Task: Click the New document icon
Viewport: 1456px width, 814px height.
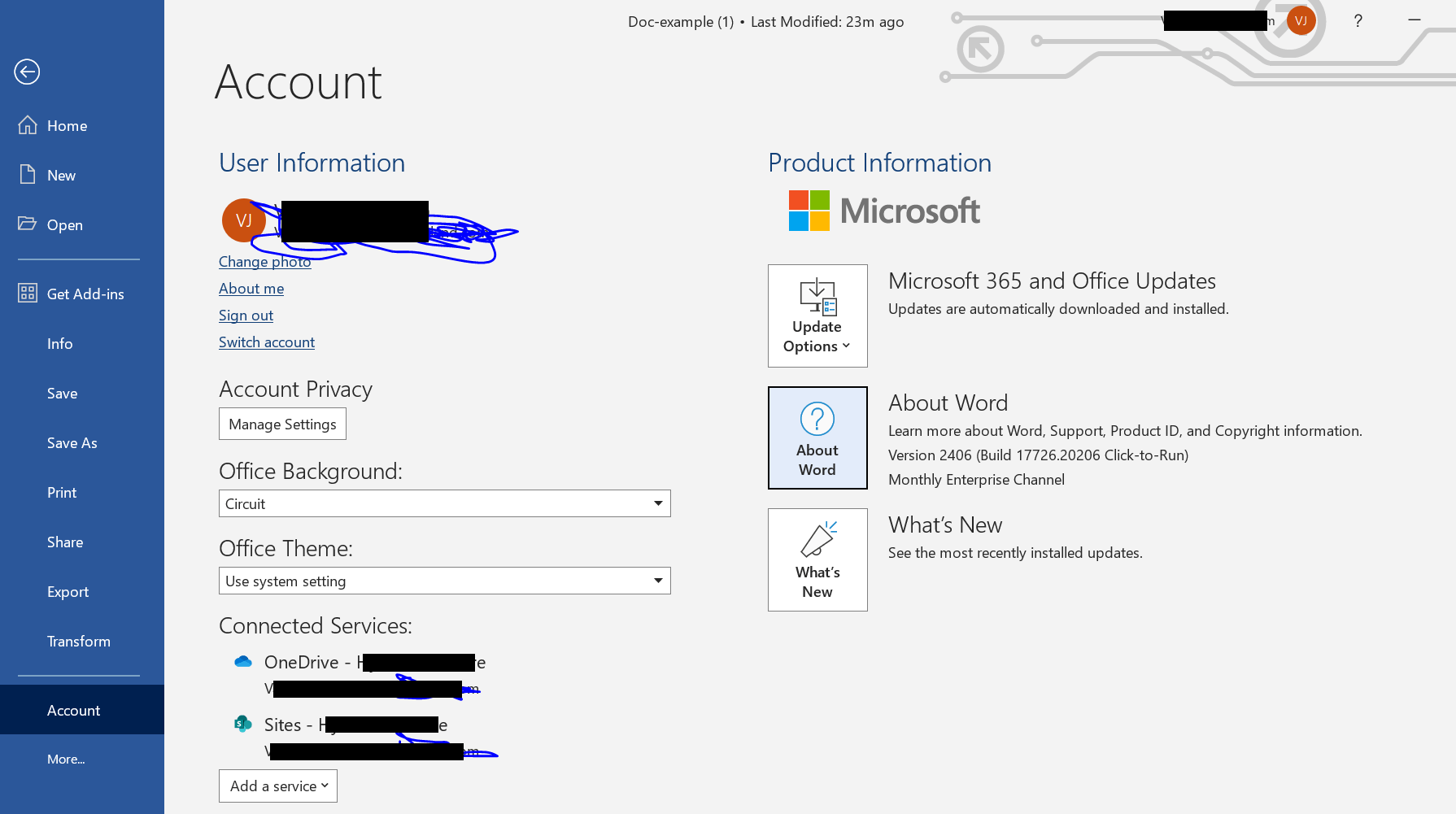Action: click(x=28, y=175)
